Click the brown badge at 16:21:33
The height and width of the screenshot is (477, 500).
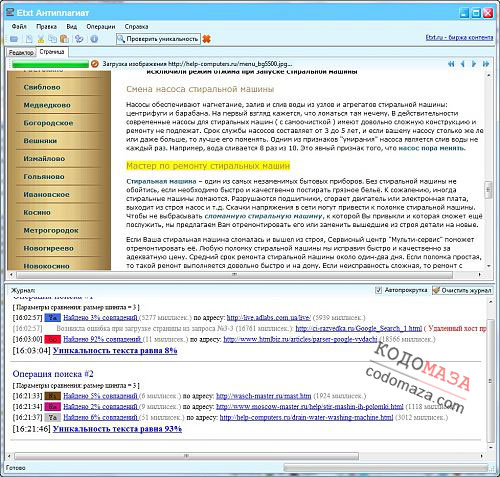[53, 396]
